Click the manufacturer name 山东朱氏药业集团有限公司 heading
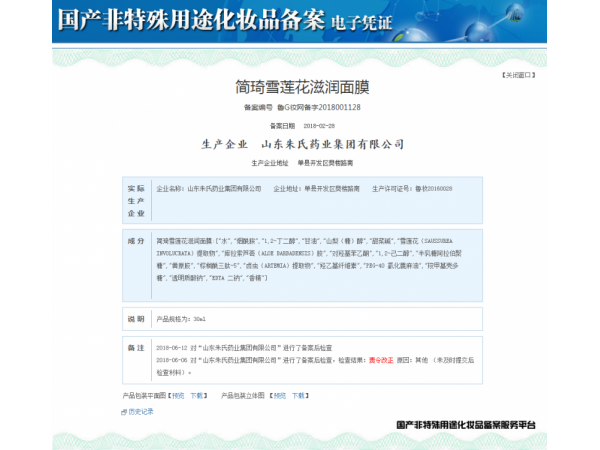The height and width of the screenshot is (450, 600). (333, 144)
